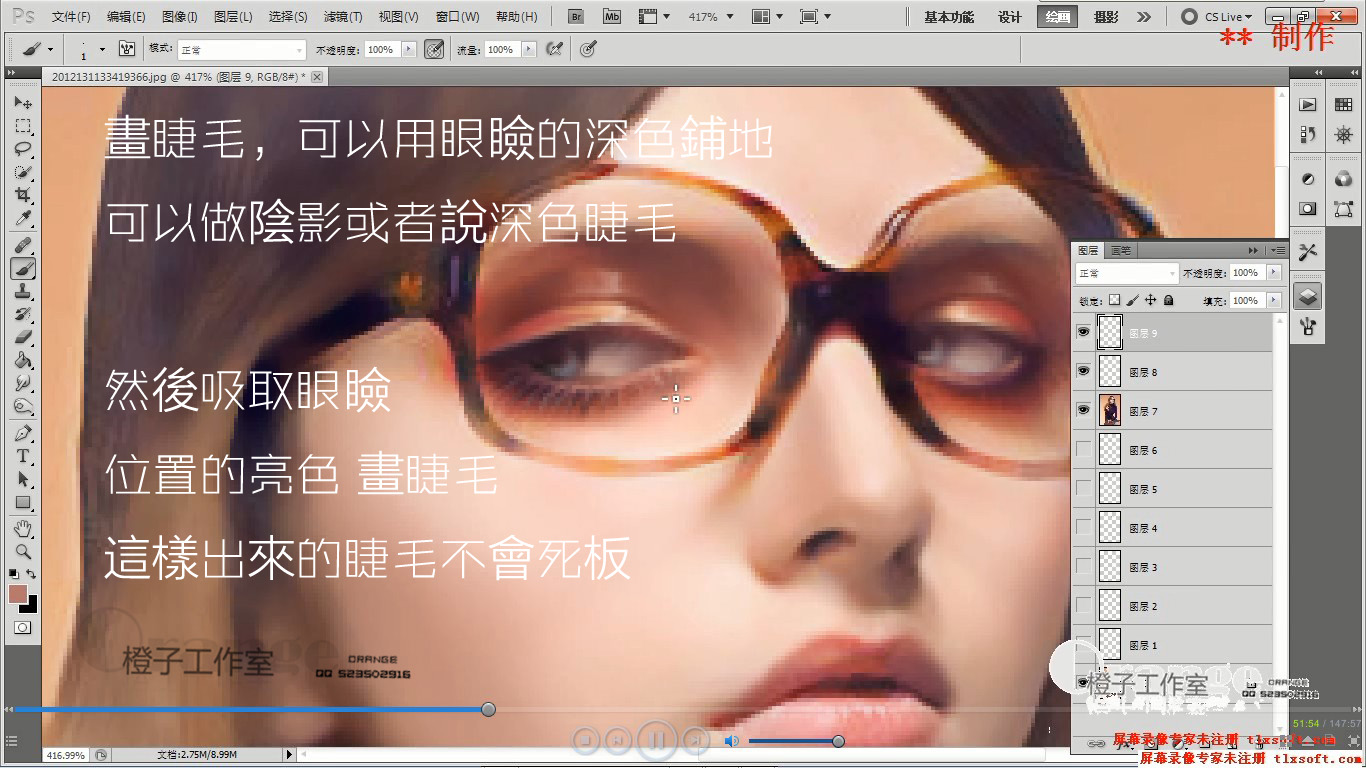
Task: Select the Rectangular Marquee tool
Action: point(23,126)
